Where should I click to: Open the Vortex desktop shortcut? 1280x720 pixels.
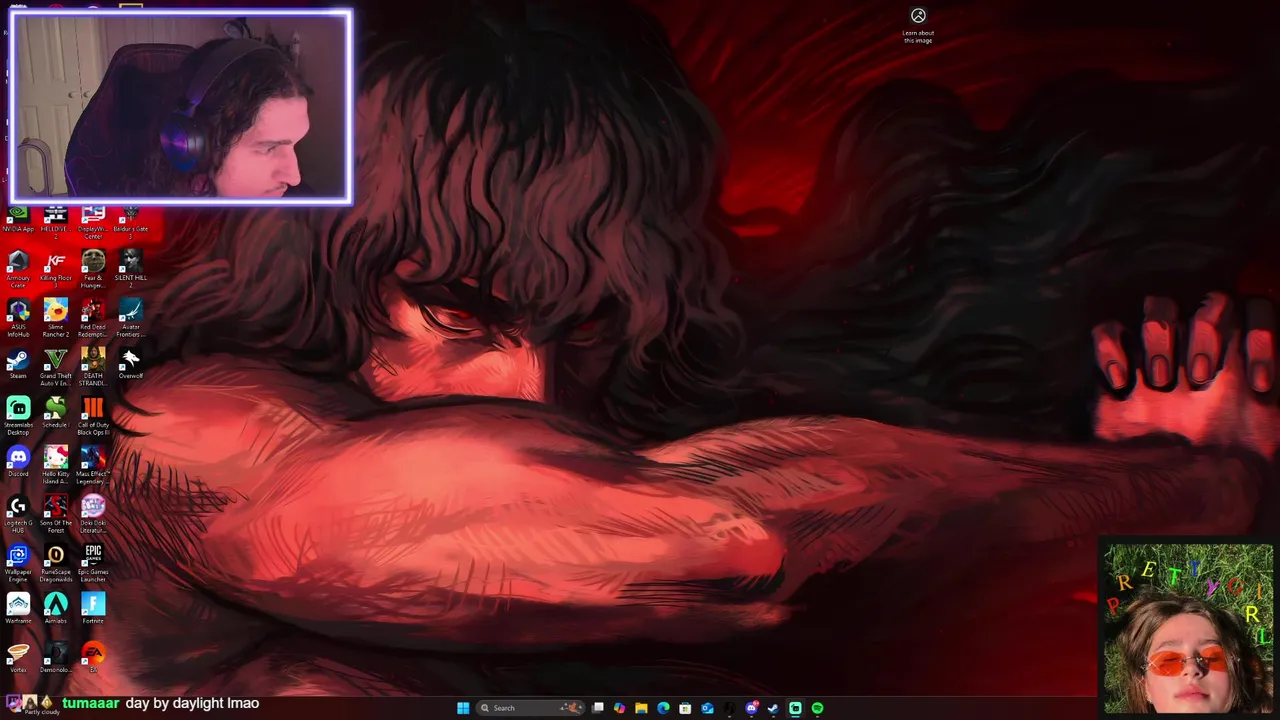[18, 658]
